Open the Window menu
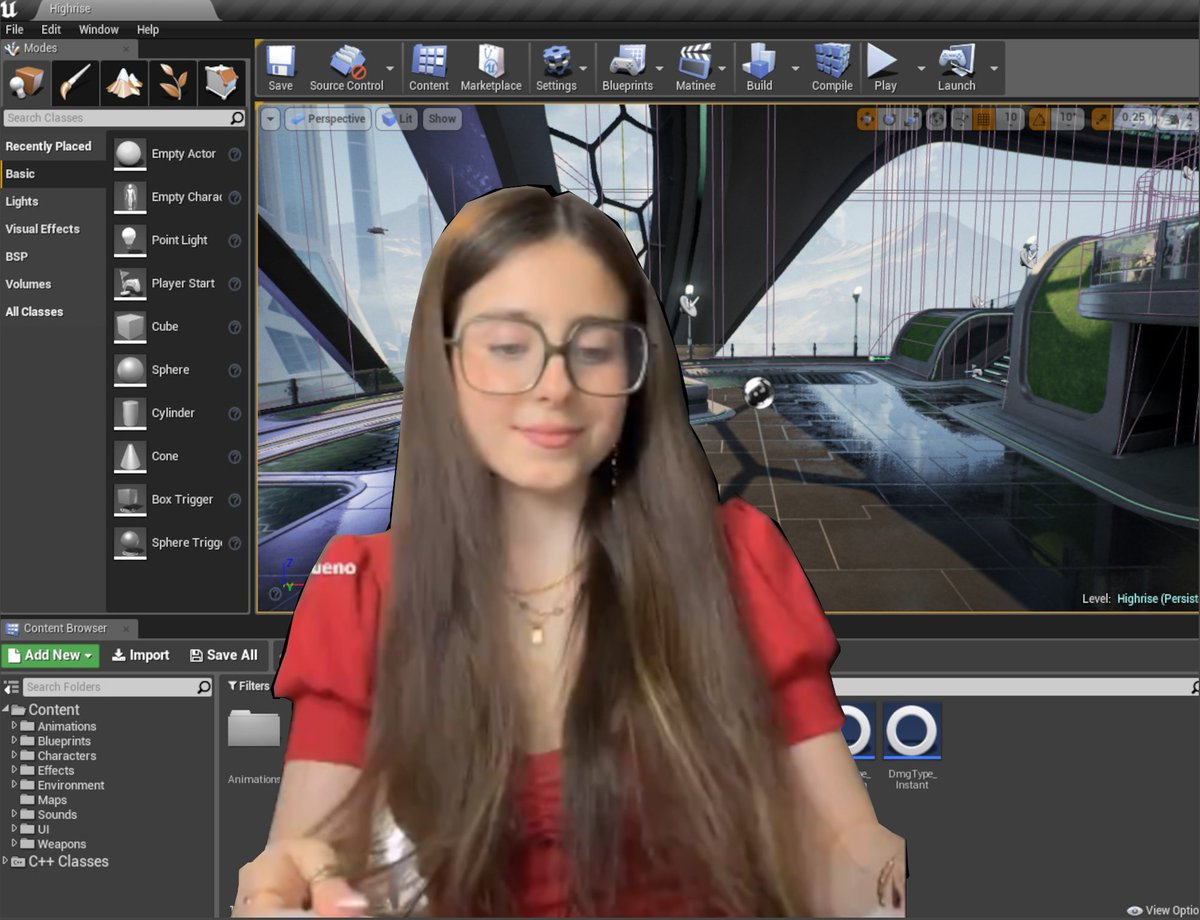This screenshot has height=920, width=1200. pyautogui.click(x=99, y=30)
